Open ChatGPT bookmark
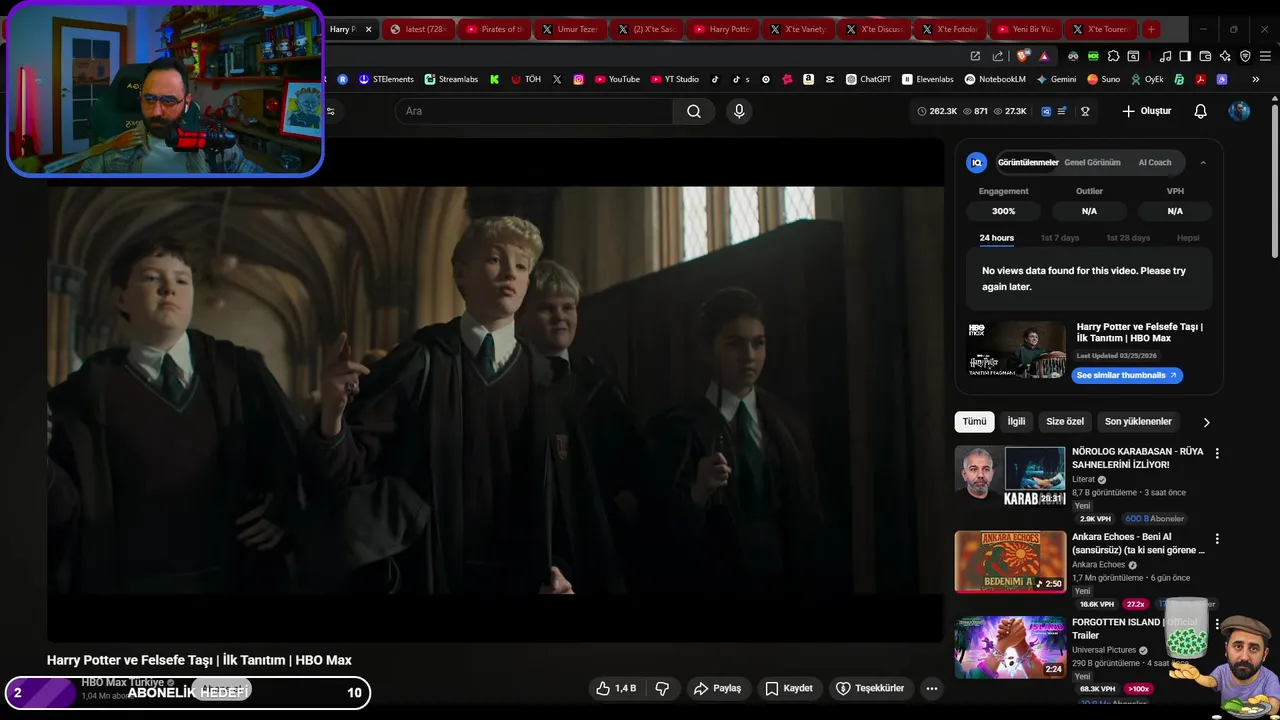Screen dimensions: 1280x720 (x=868, y=79)
